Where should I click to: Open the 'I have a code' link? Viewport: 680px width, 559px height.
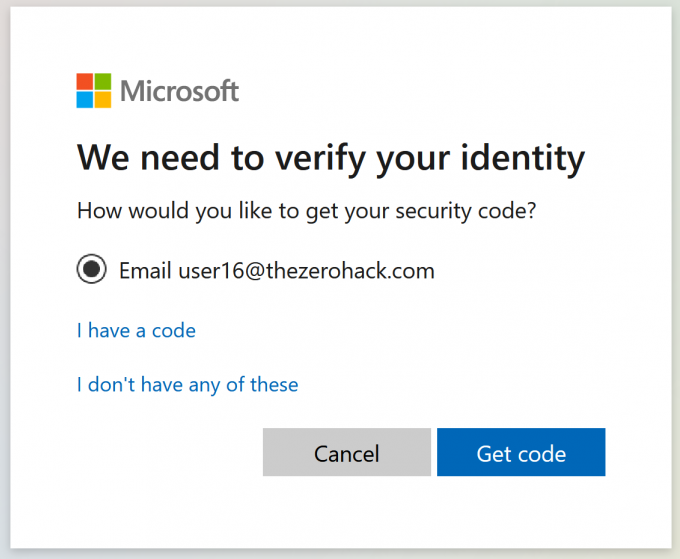point(136,330)
